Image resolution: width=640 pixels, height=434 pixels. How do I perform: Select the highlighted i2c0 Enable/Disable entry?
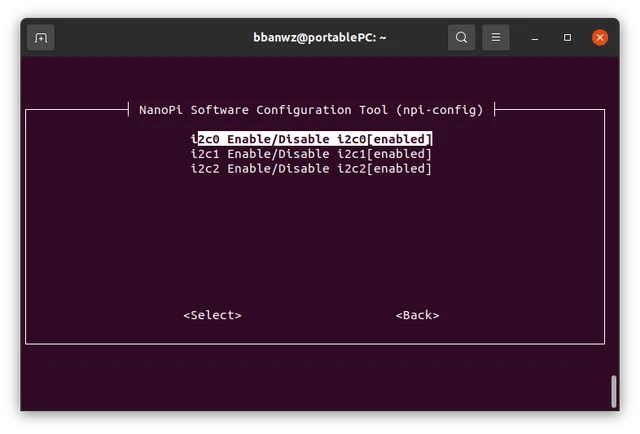pyautogui.click(x=311, y=139)
